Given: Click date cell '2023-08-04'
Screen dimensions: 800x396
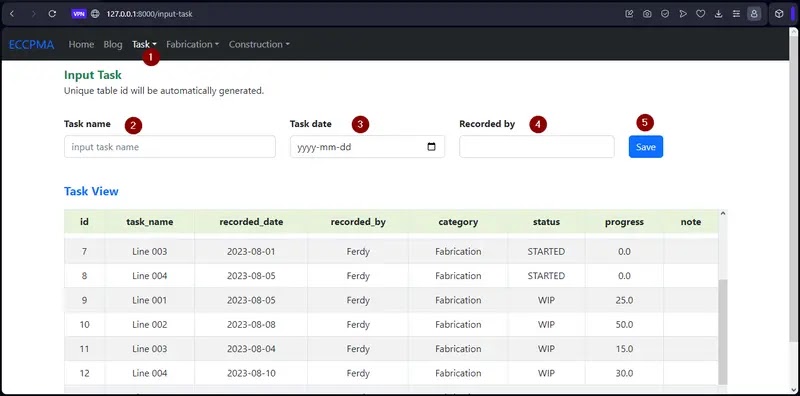Looking at the screenshot, I should coord(251,349).
